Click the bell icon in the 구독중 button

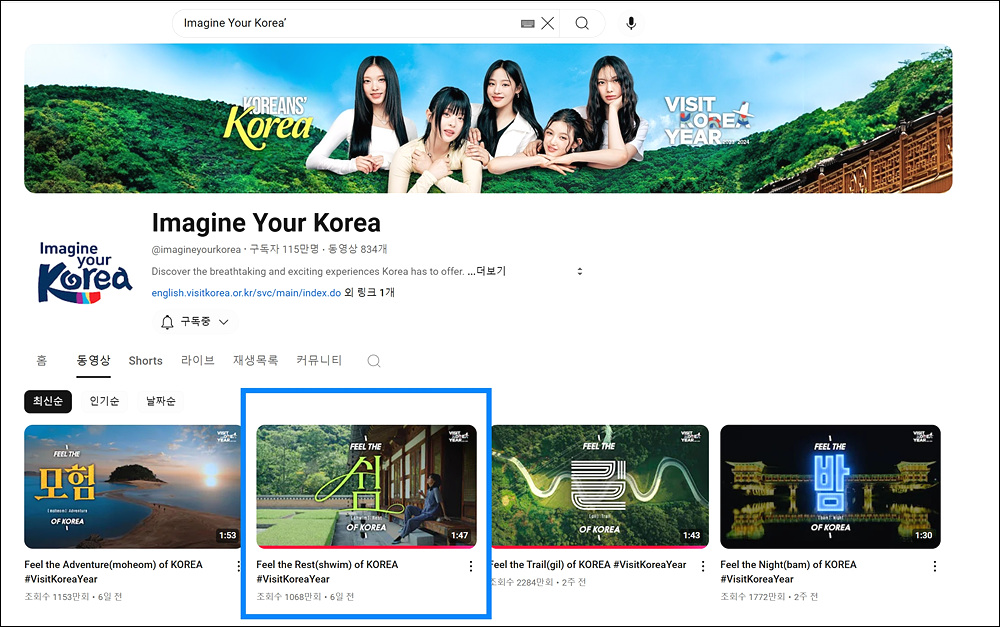click(x=167, y=322)
